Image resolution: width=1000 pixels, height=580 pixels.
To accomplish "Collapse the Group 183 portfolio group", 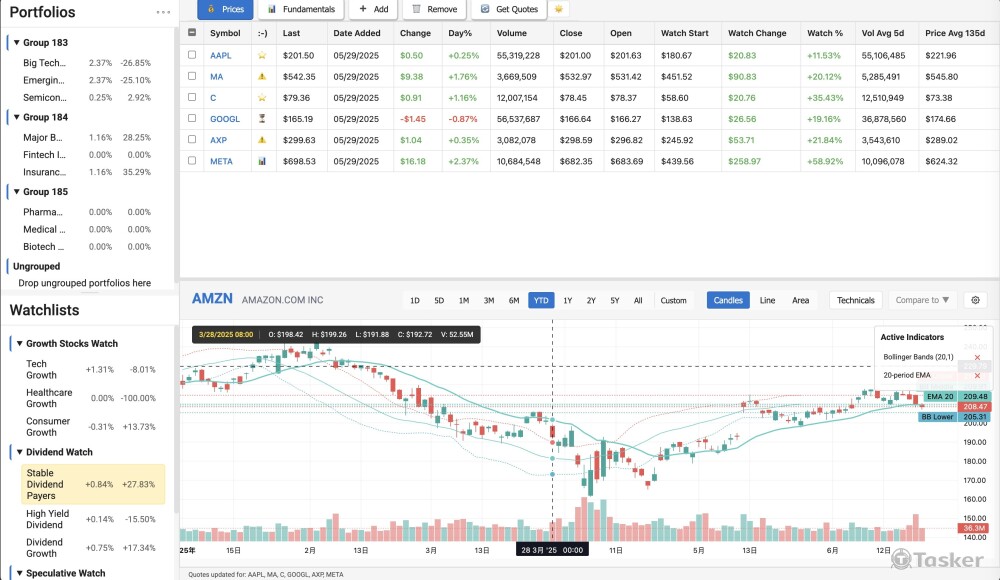I will pos(18,43).
